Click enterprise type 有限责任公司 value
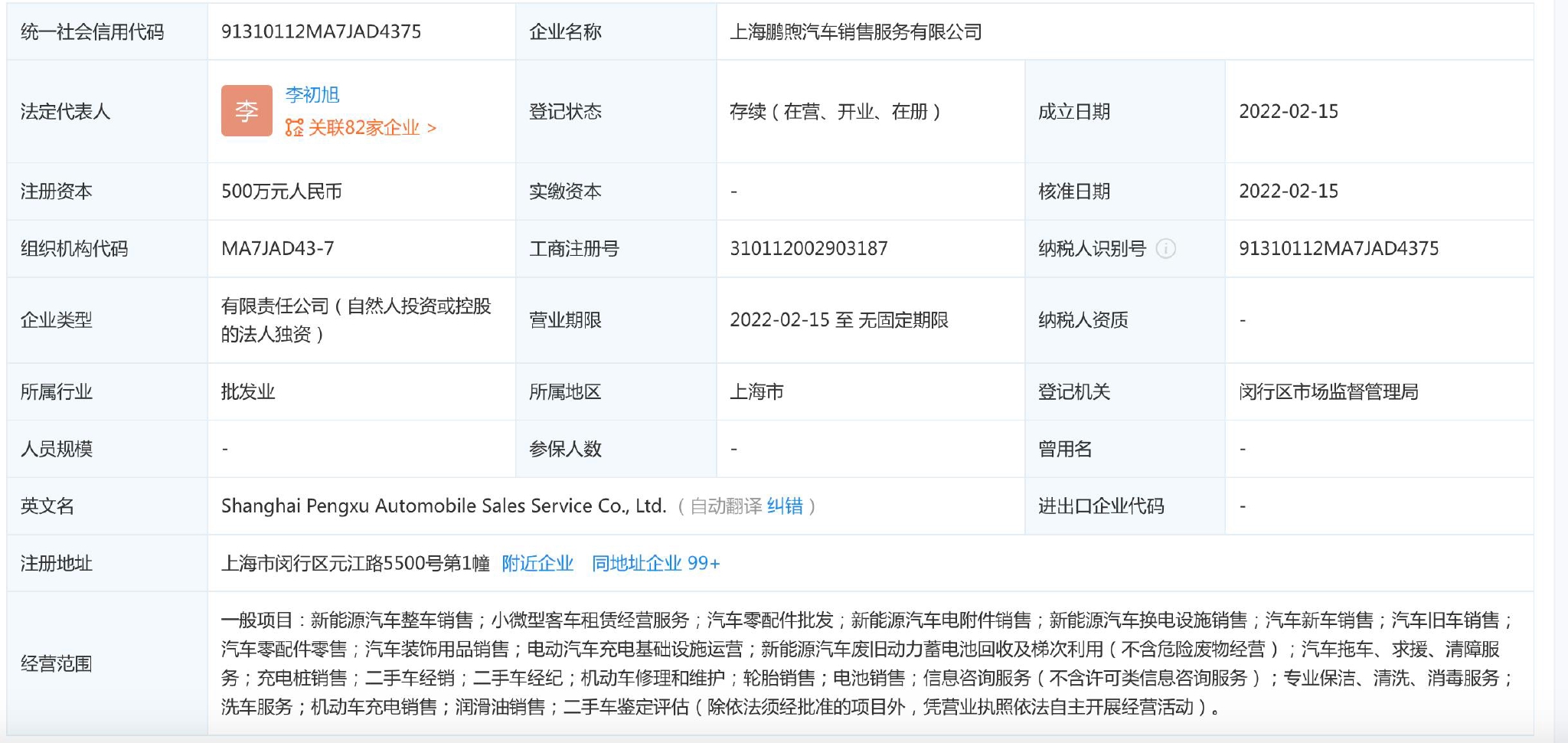 356,320
